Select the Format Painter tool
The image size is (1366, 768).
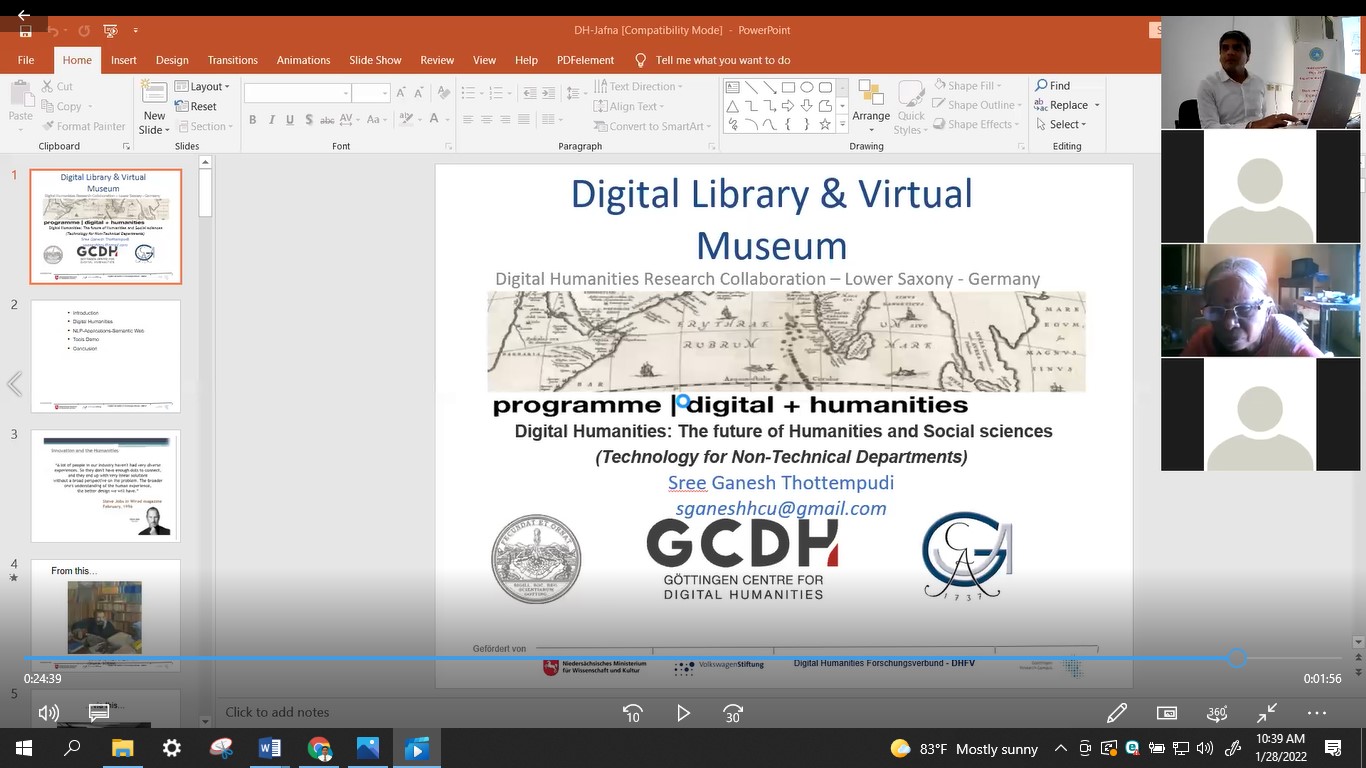tap(83, 126)
